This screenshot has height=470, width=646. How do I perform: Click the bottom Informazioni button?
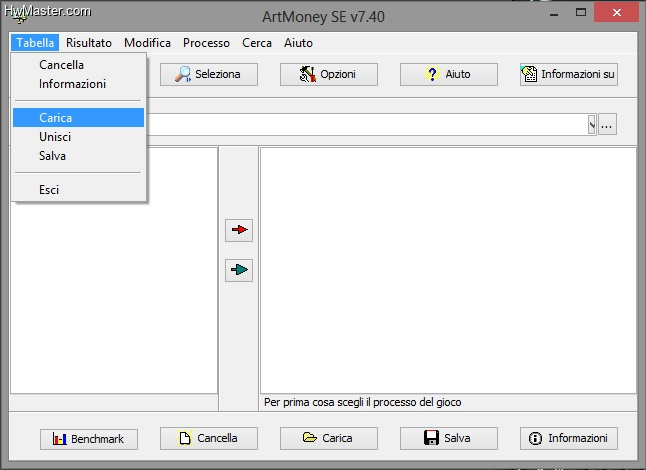click(569, 438)
